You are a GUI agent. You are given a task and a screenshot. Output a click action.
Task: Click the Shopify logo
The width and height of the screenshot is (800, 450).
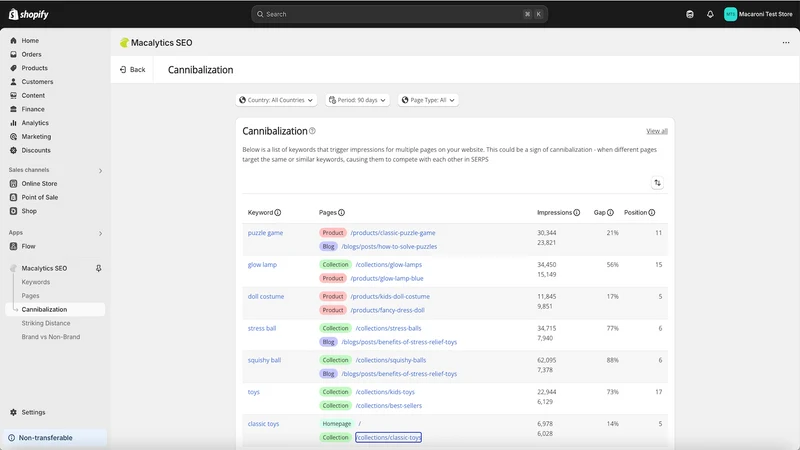[29, 14]
